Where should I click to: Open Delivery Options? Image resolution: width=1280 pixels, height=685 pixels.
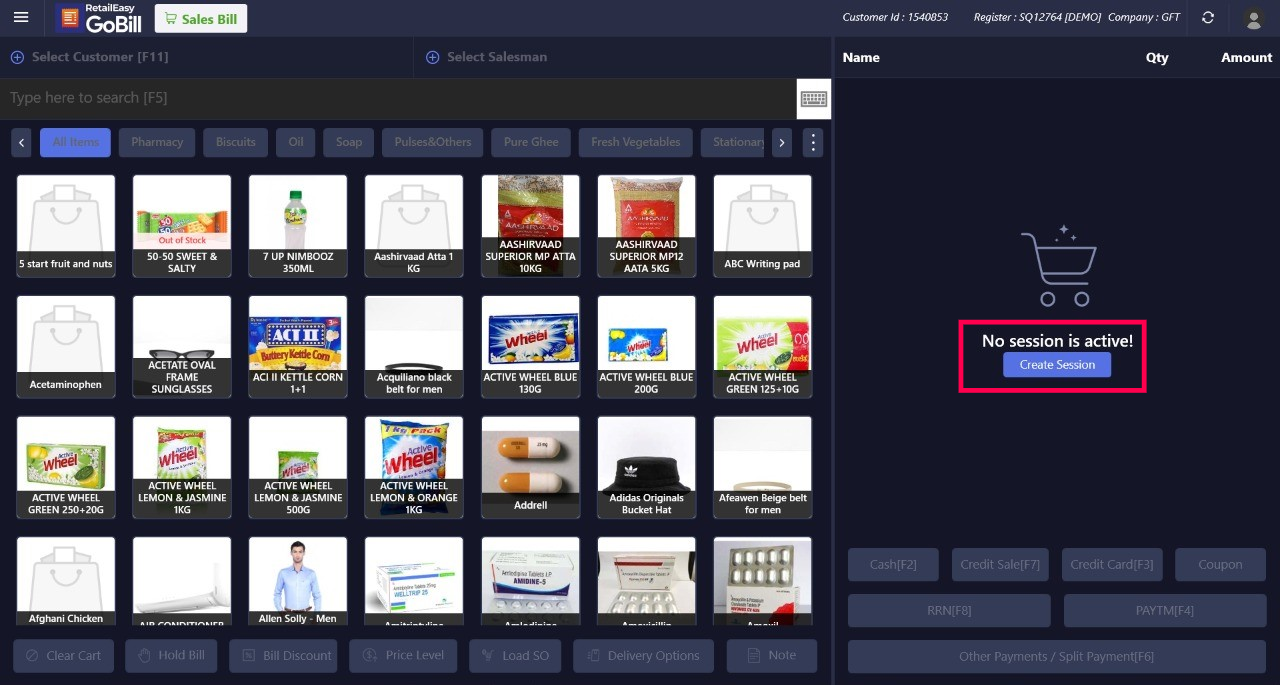click(x=643, y=656)
